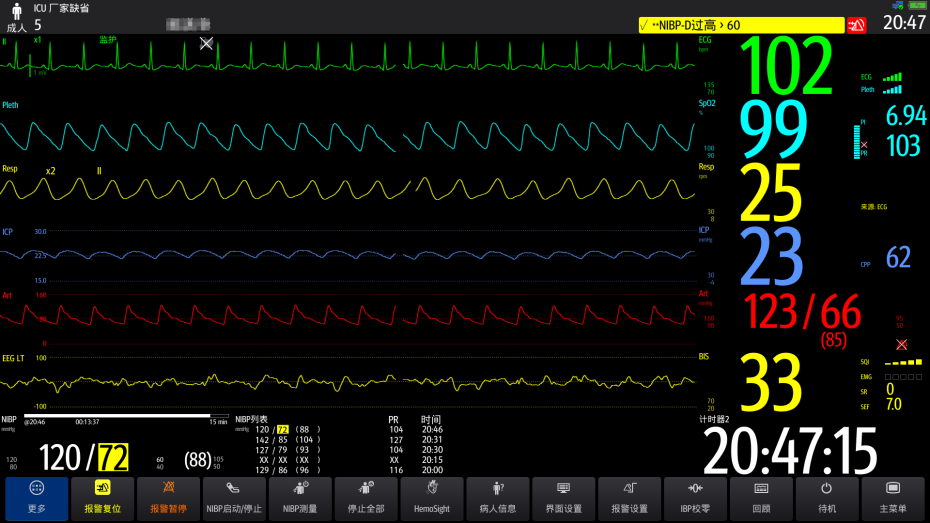Open the SpO2 value 99
Image resolution: width=930 pixels, height=523 pixels.
click(773, 129)
